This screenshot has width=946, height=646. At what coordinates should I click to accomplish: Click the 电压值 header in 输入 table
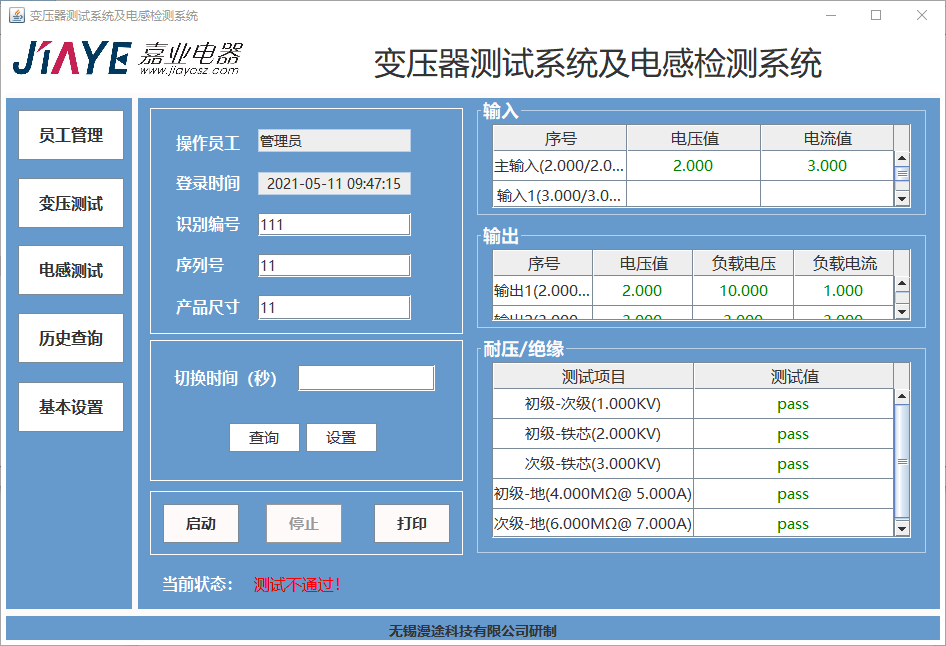(694, 138)
